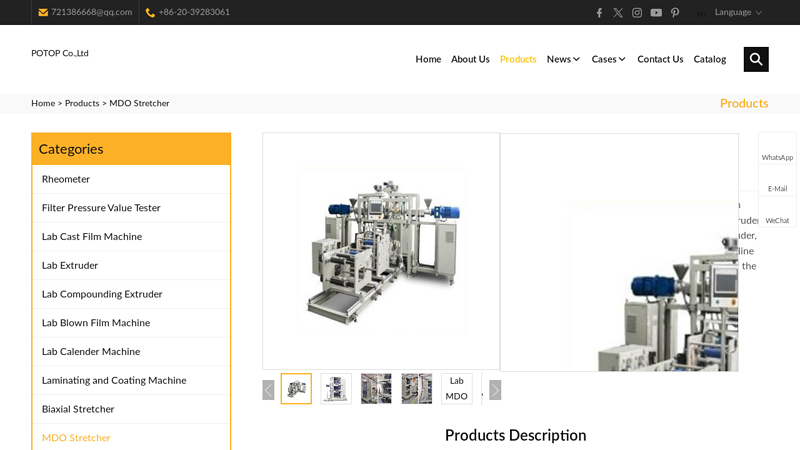The width and height of the screenshot is (800, 450).
Task: Click Products in the breadcrumb
Action: point(82,103)
